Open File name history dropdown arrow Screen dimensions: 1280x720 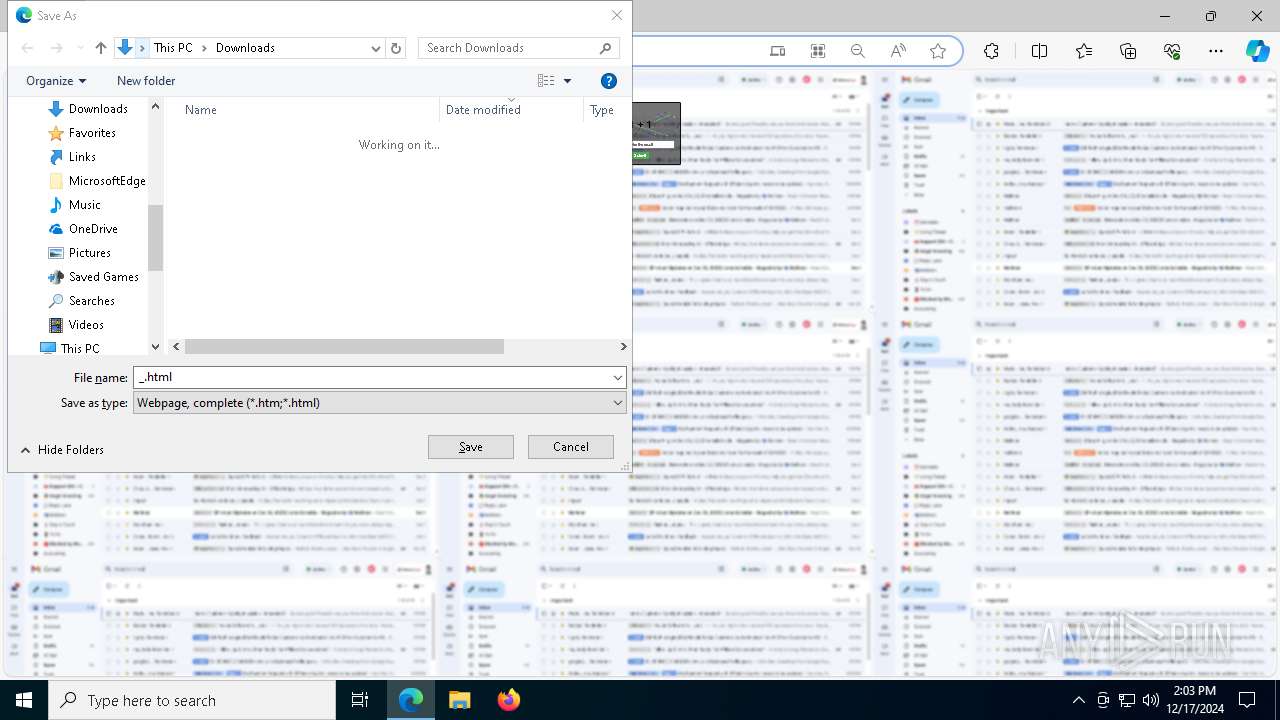point(617,378)
